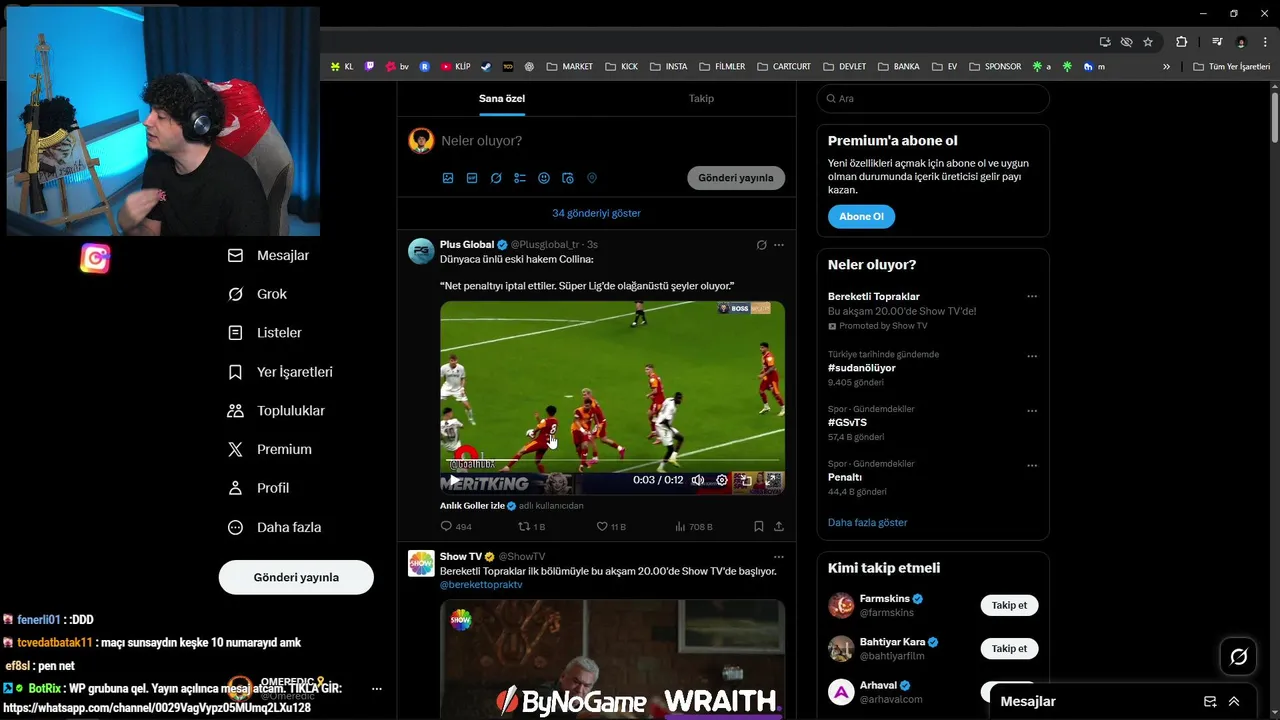The height and width of the screenshot is (720, 1280).
Task: View analytics of Plus Global post (708 B)
Action: coord(694,526)
